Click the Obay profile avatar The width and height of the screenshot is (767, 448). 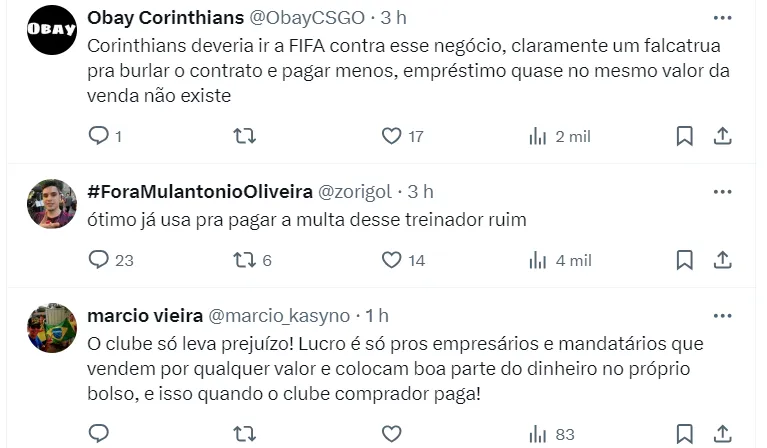click(51, 30)
